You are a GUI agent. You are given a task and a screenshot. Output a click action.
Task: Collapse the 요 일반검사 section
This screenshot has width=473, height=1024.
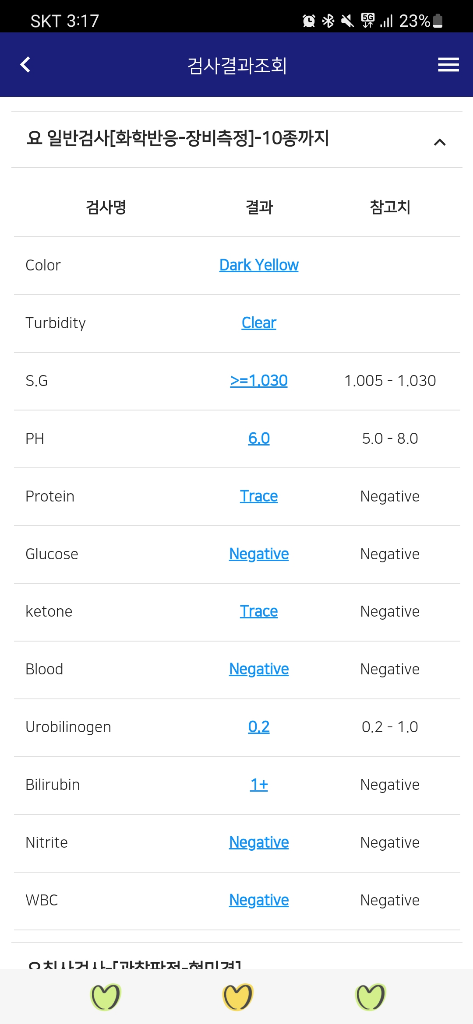click(440, 142)
